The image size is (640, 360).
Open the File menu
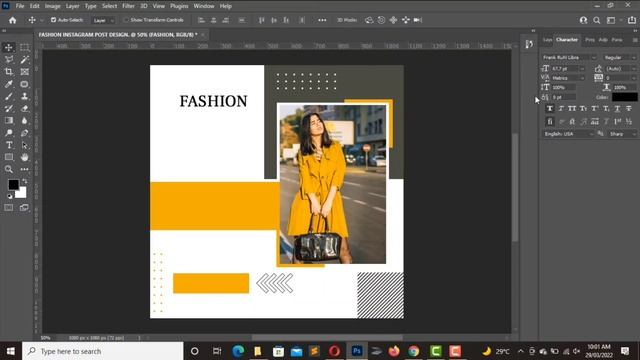point(20,6)
